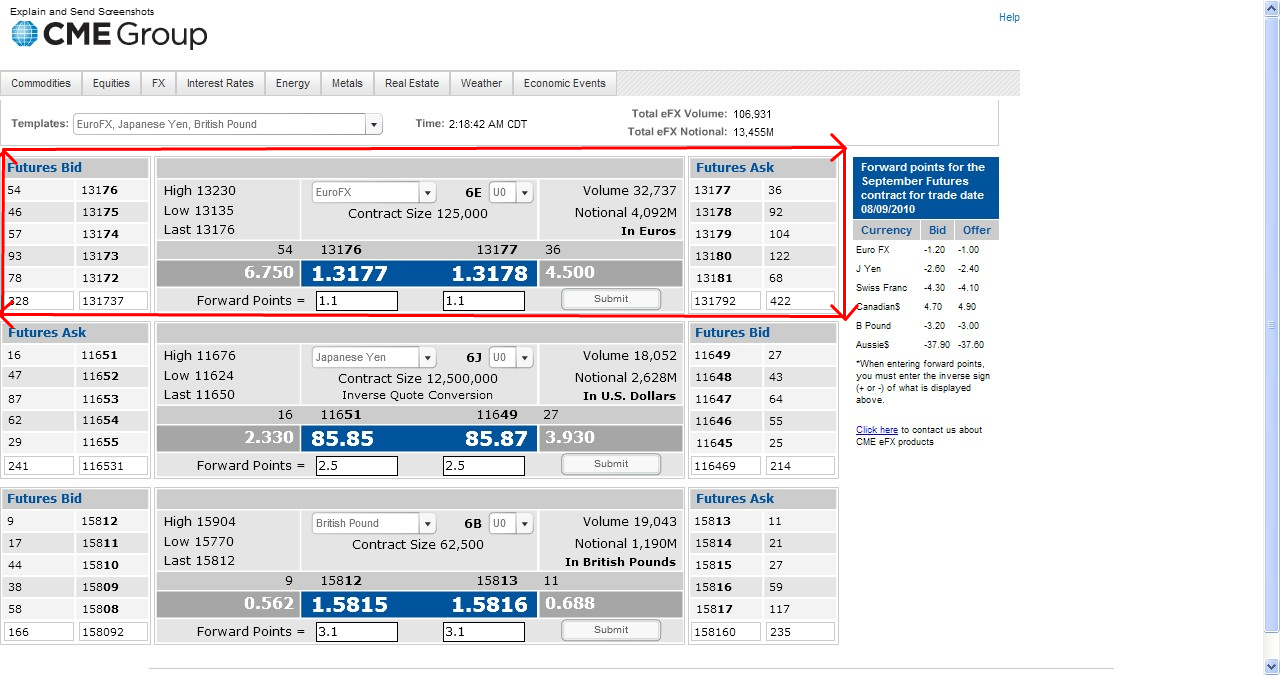Click the EuroFX bid forward points field
Viewport: 1280px width, 675px height.
click(x=357, y=301)
